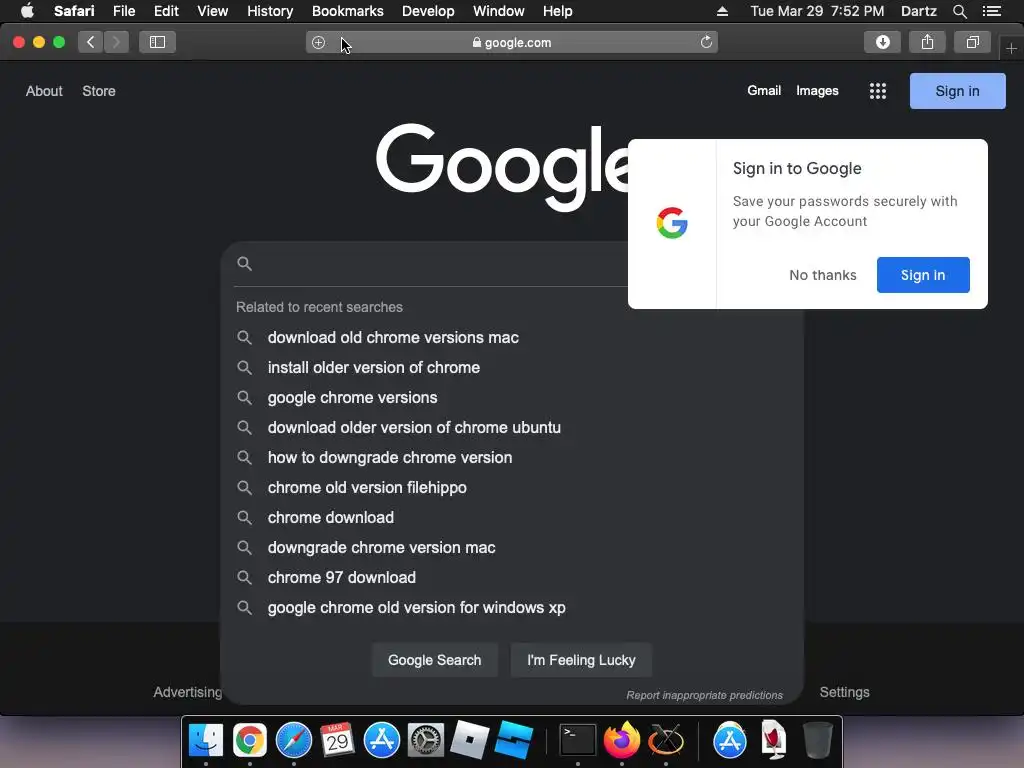The height and width of the screenshot is (768, 1024).
Task: Click the top-right Sign in button
Action: point(957,91)
